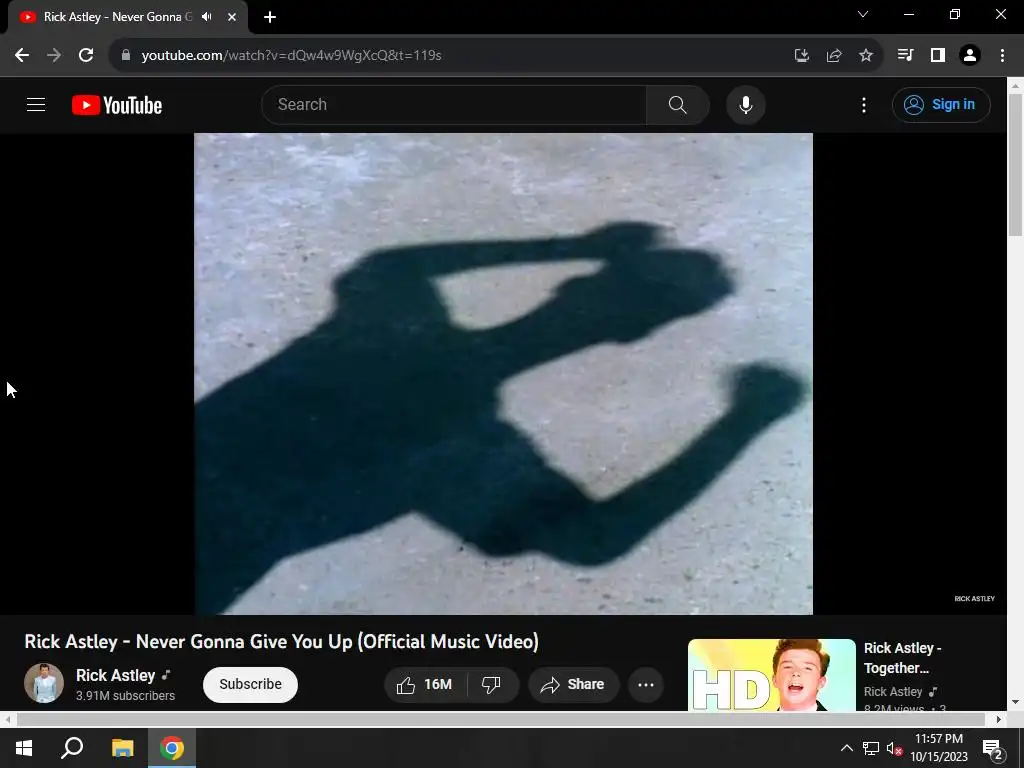Open the taskbar clock showing 11:57 PM
Image resolution: width=1024 pixels, height=768 pixels.
pyautogui.click(x=939, y=748)
